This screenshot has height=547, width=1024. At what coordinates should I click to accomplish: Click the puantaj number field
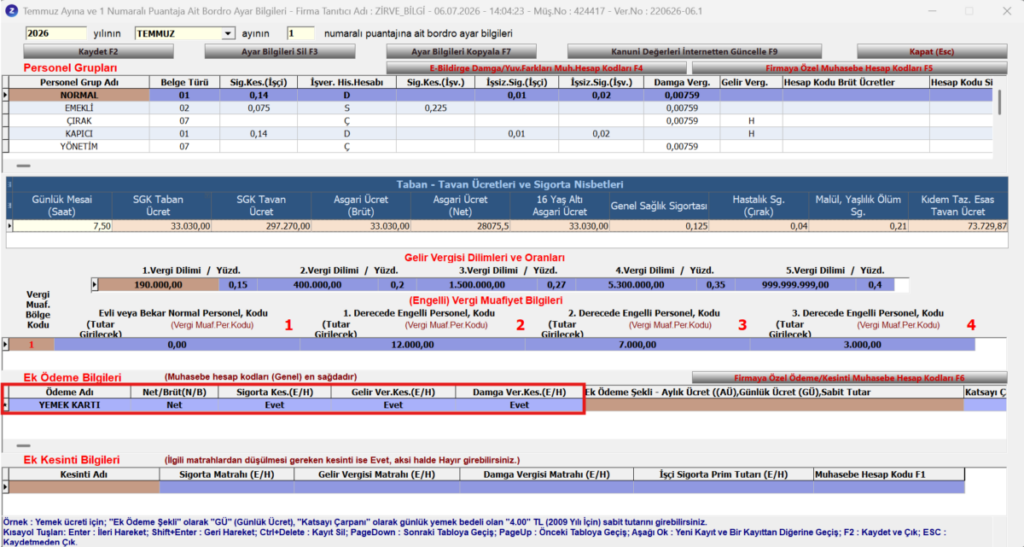pyautogui.click(x=300, y=33)
